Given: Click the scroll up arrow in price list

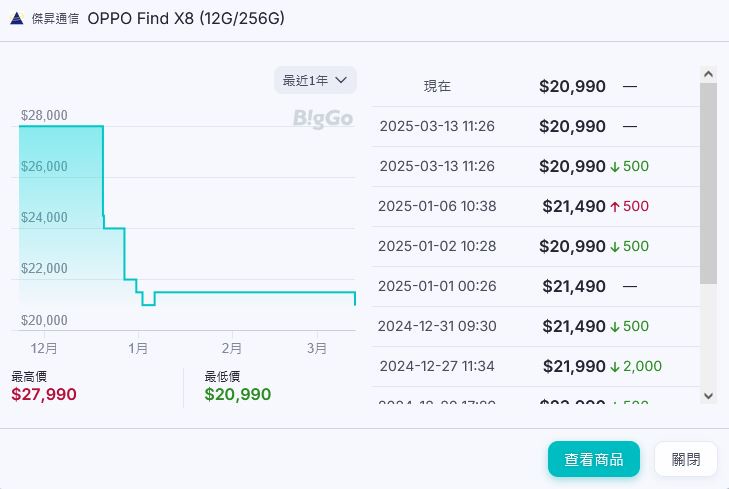Looking at the screenshot, I should tap(708, 75).
